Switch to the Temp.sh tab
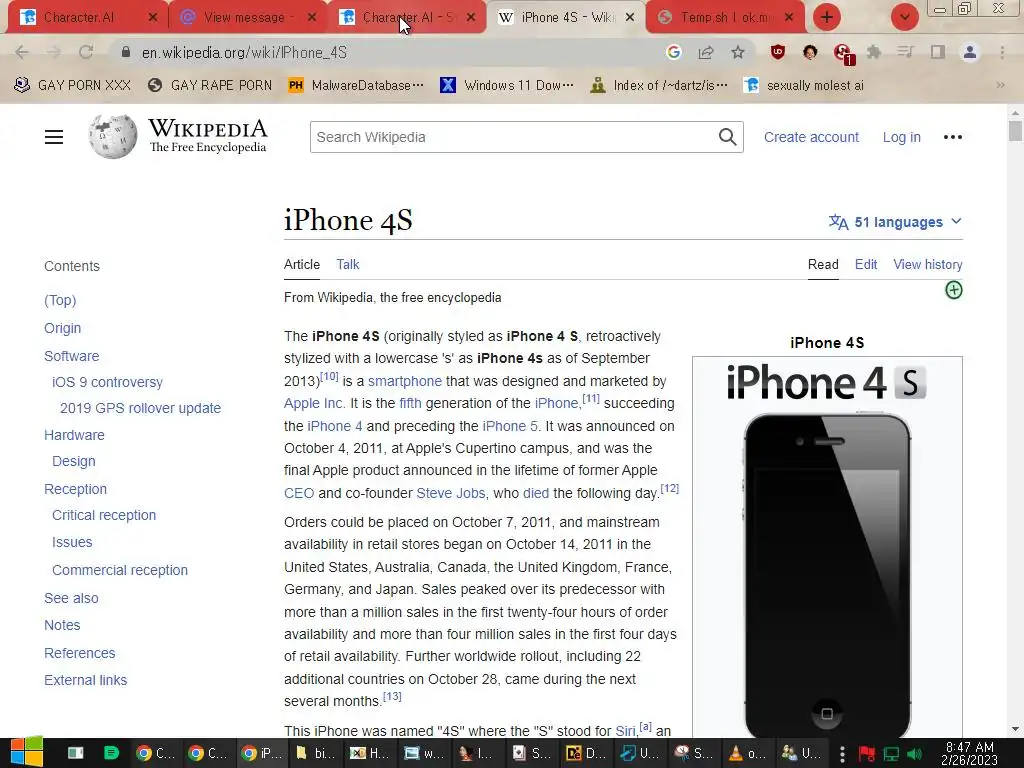Viewport: 1024px width, 768px height. (x=725, y=17)
